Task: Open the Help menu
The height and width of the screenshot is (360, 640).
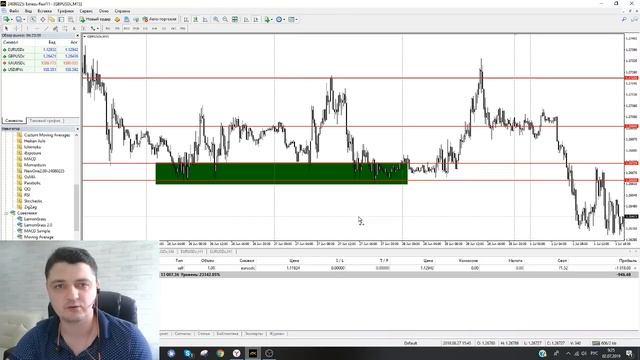Action: point(122,11)
